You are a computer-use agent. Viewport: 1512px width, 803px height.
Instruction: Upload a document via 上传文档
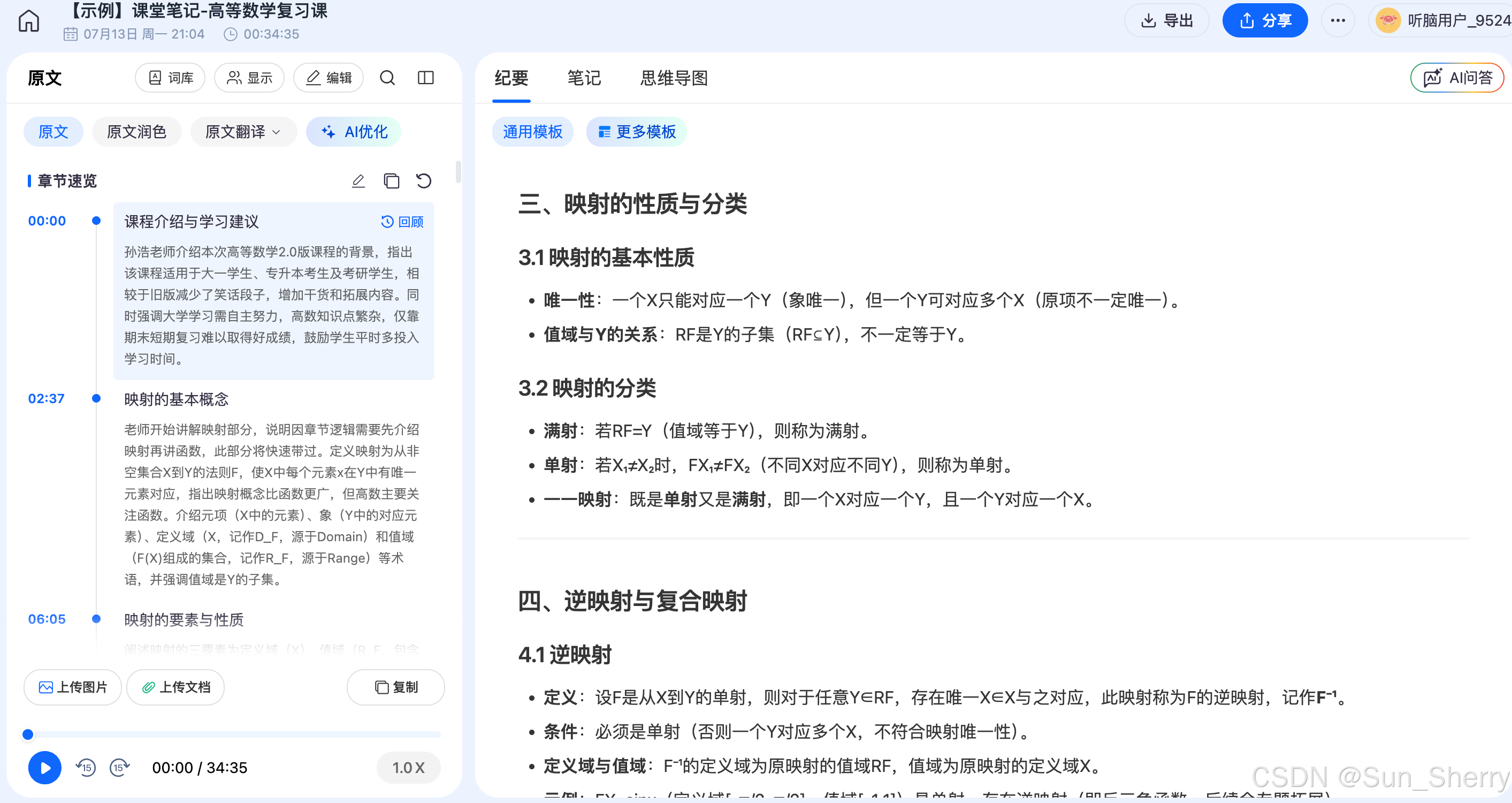click(175, 687)
